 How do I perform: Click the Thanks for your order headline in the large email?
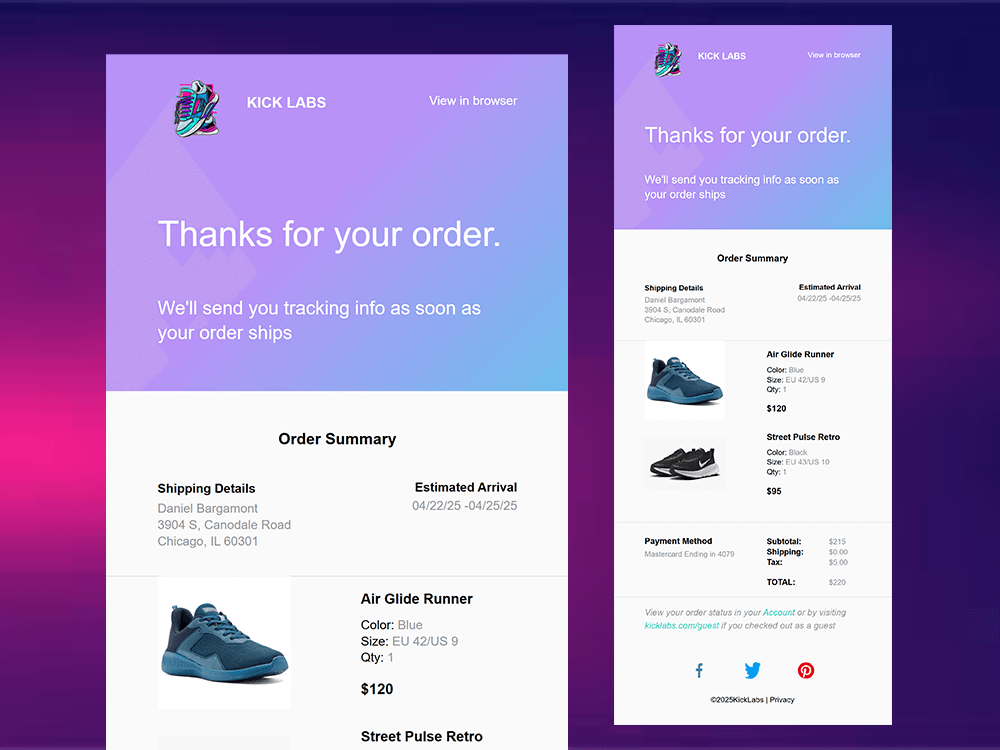coord(329,235)
